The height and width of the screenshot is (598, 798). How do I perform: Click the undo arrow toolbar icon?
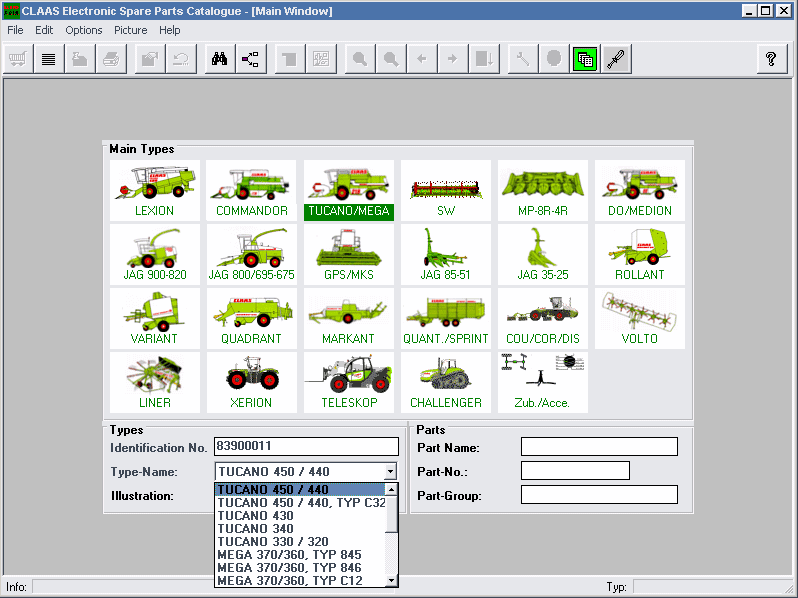(x=181, y=59)
